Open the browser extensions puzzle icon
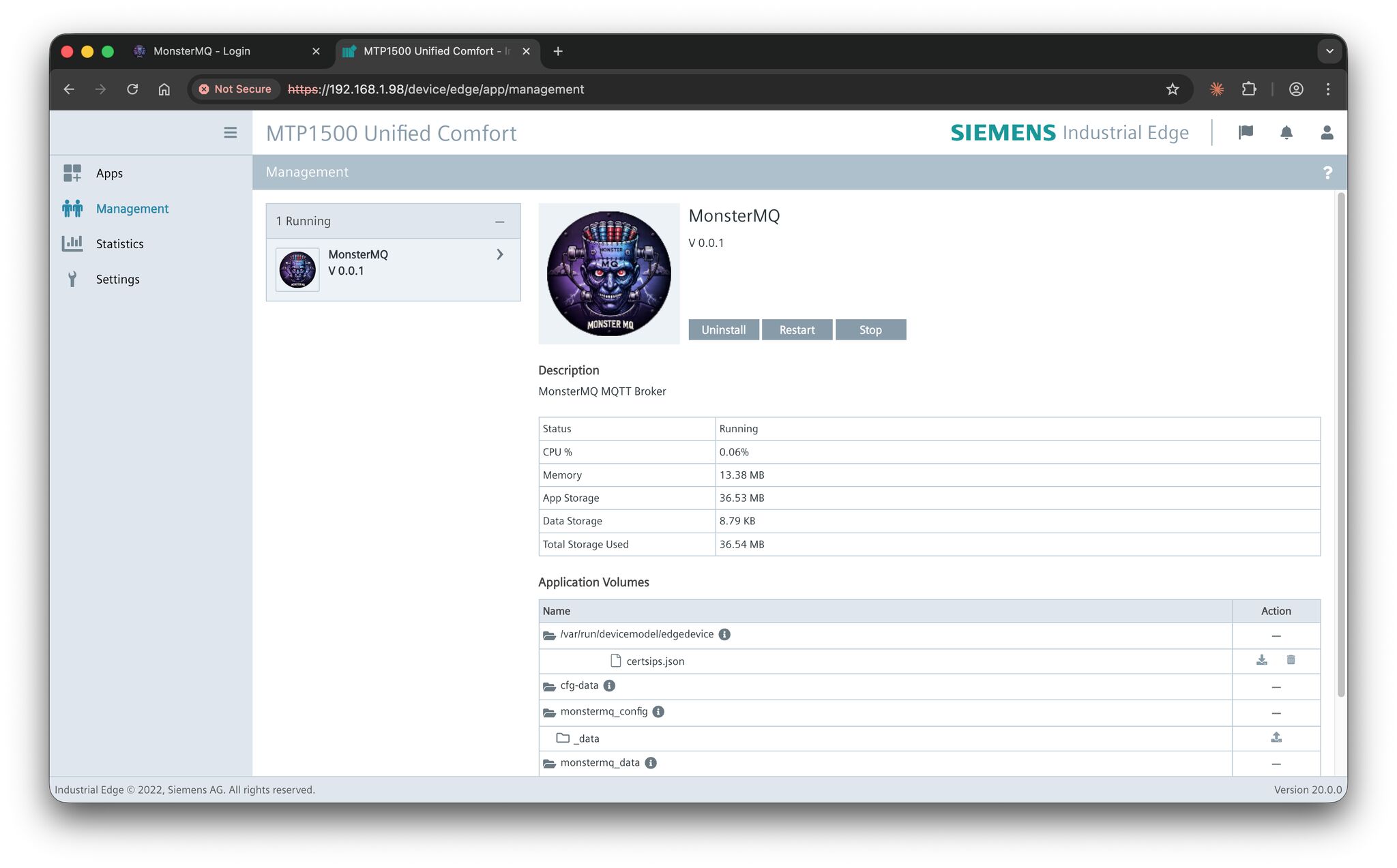 (x=1249, y=89)
